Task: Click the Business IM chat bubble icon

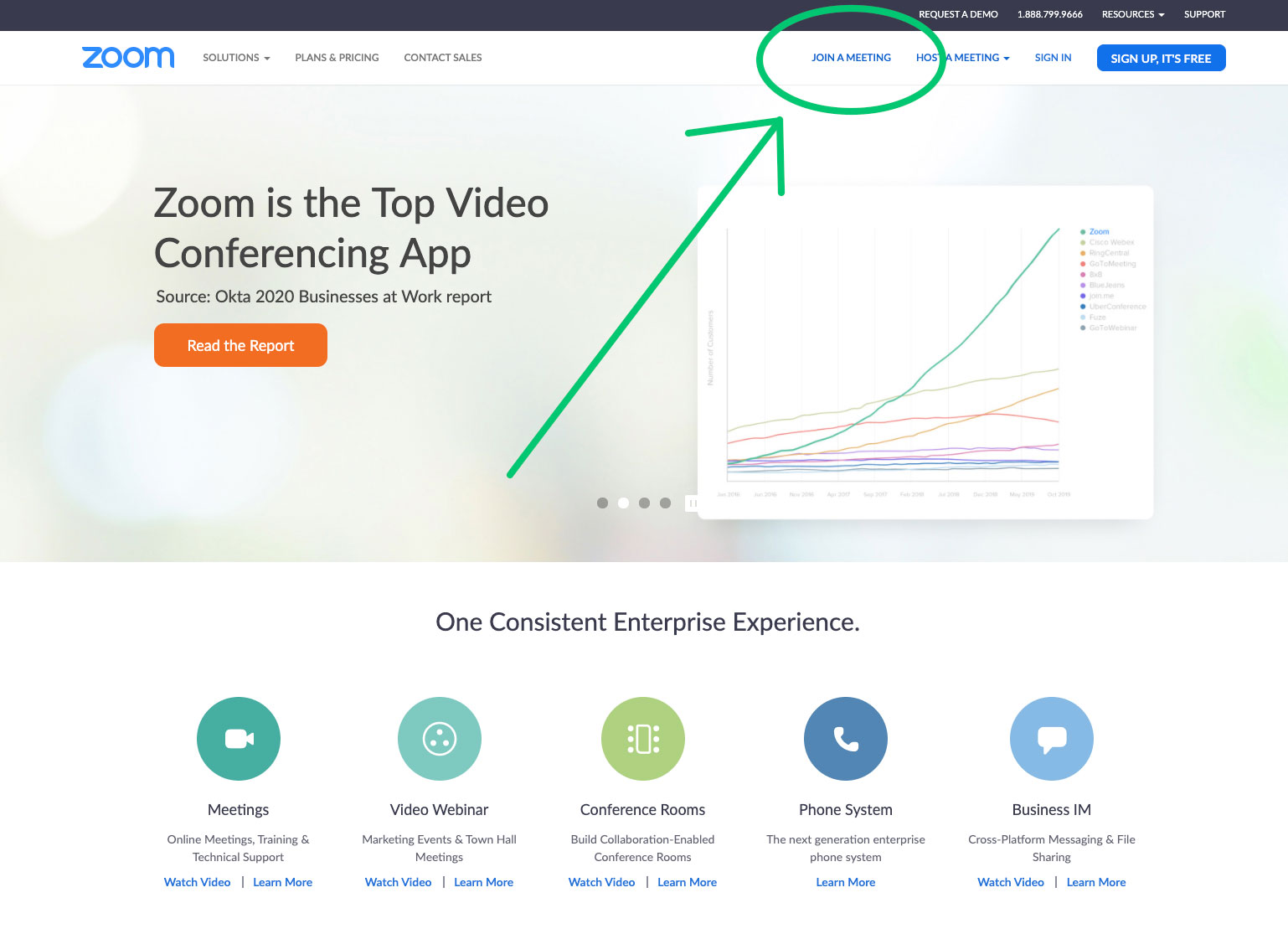Action: (x=1052, y=739)
